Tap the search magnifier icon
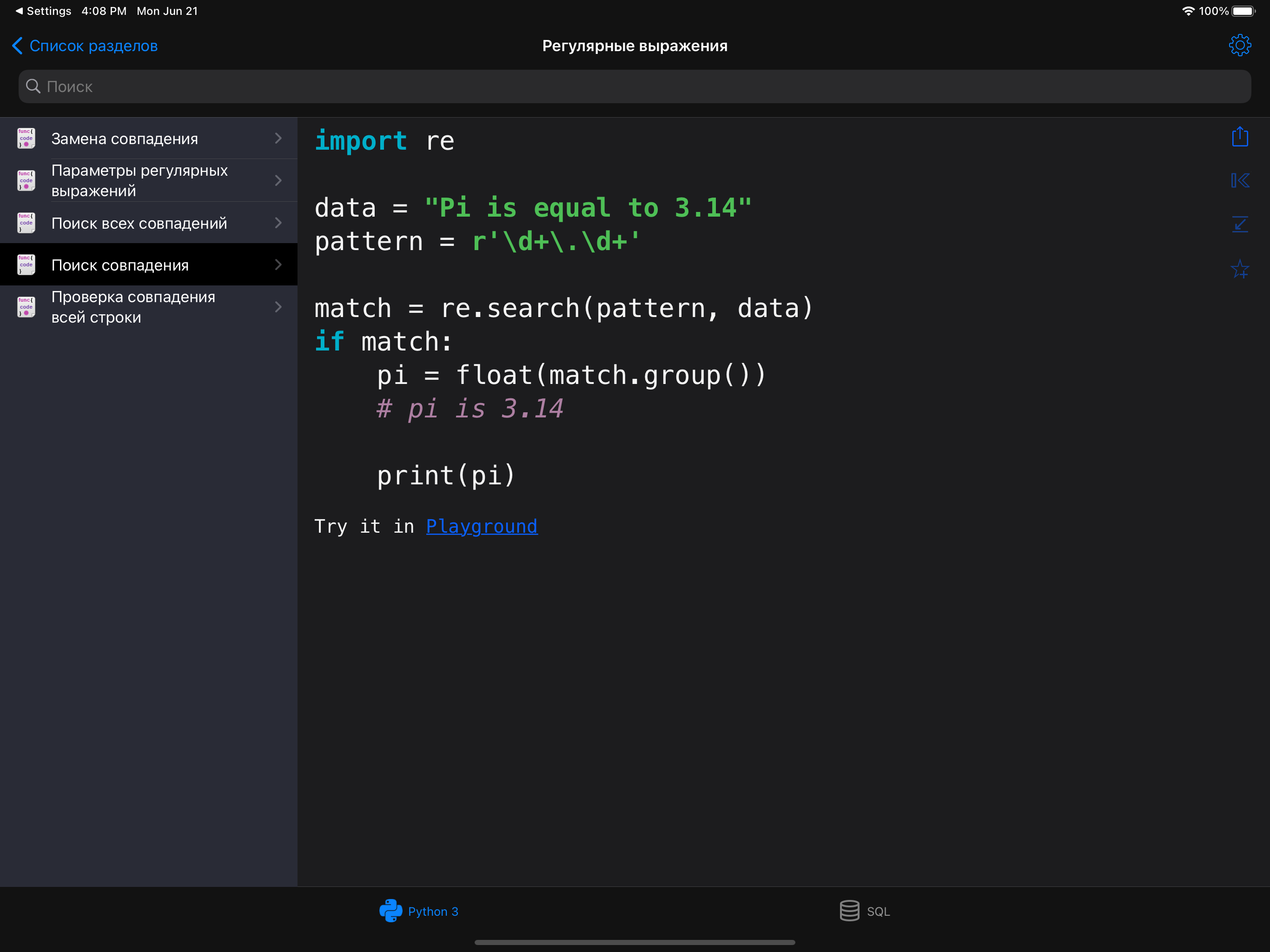Image resolution: width=1270 pixels, height=952 pixels. pyautogui.click(x=33, y=86)
